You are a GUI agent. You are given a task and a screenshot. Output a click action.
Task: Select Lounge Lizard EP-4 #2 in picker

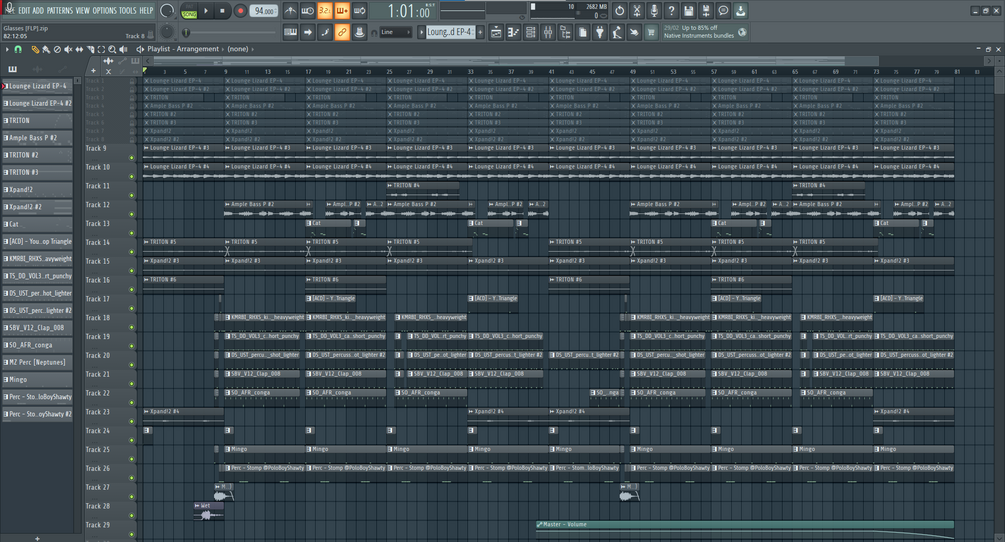pos(37,103)
